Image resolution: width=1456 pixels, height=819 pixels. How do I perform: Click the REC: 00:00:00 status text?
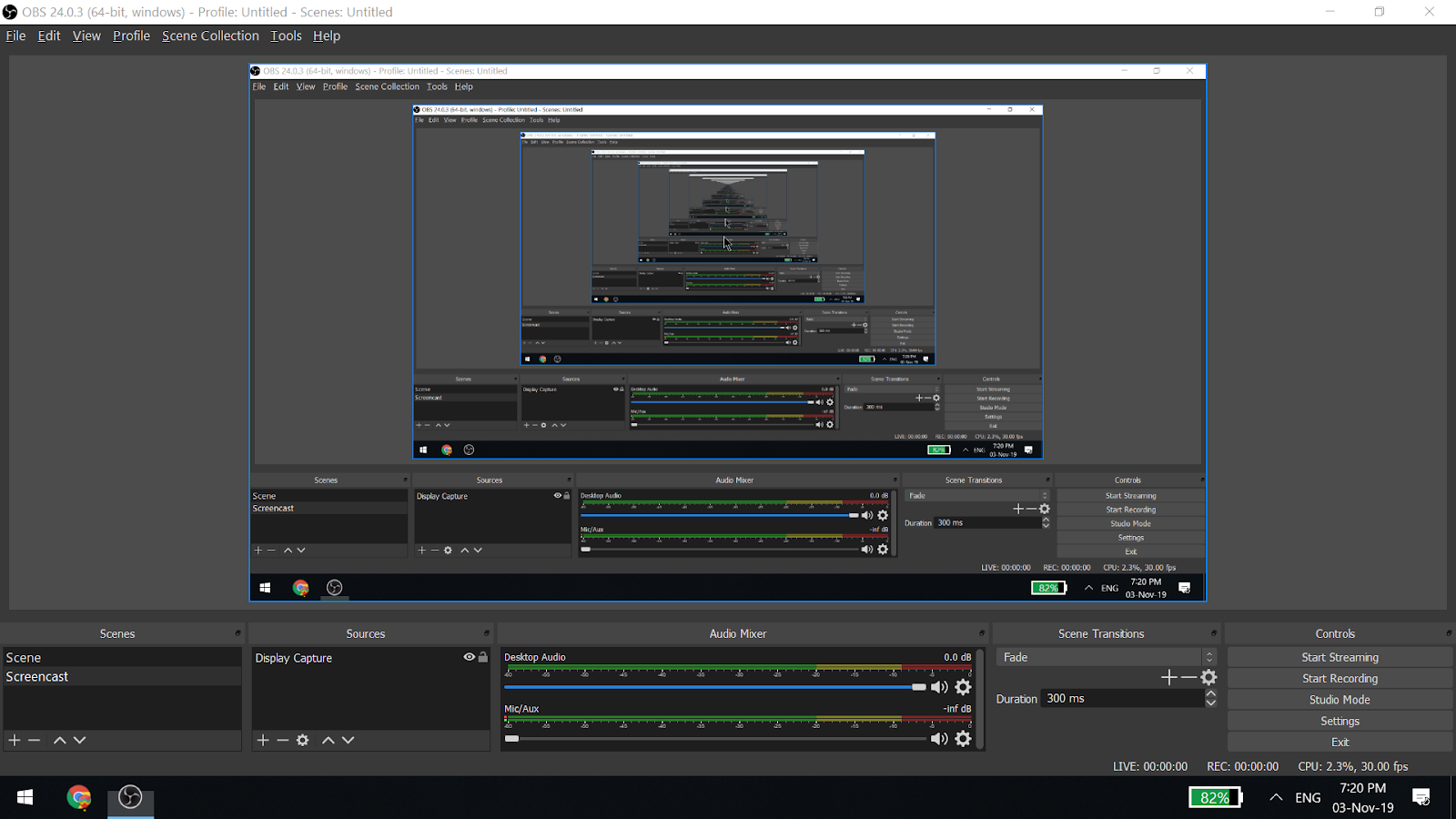1242,766
